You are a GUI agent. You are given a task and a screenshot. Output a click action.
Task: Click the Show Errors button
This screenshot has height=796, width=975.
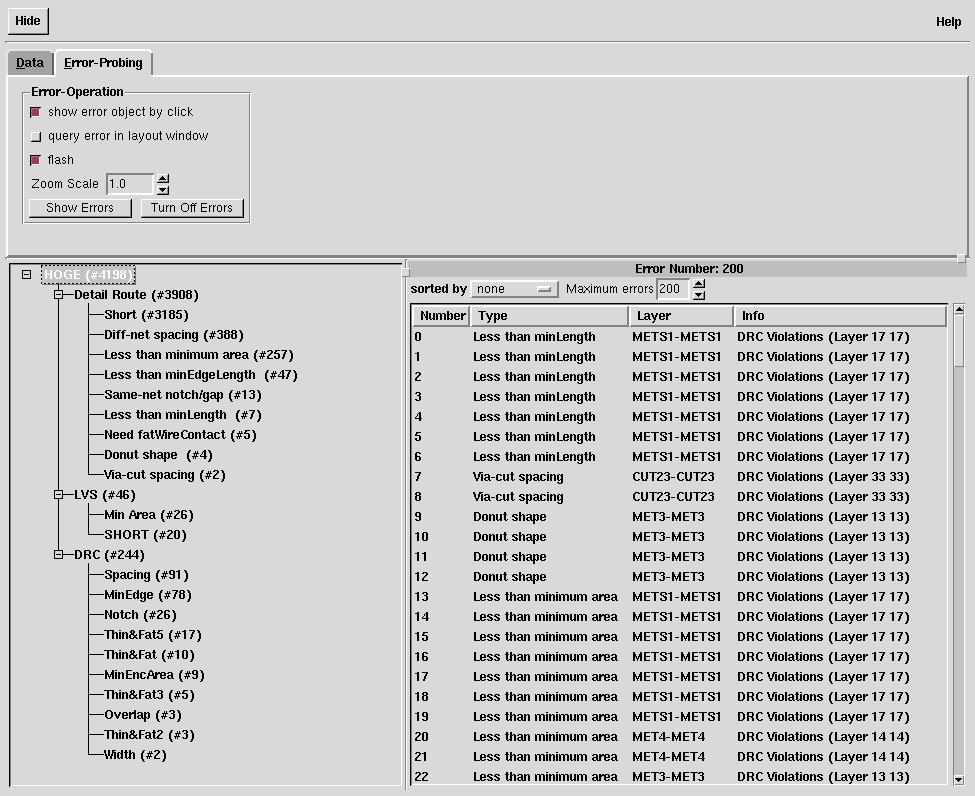point(80,208)
